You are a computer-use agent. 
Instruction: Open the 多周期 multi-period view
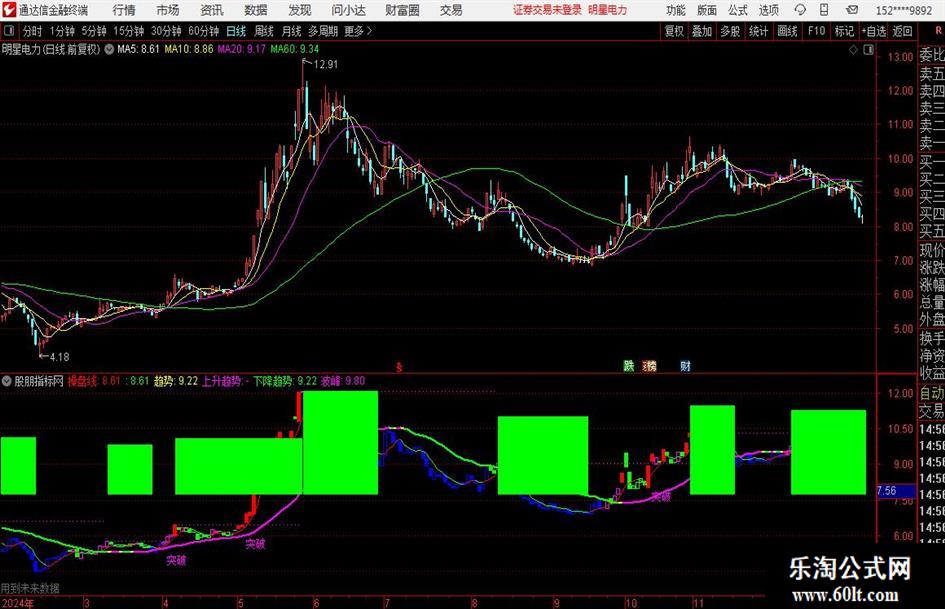click(x=323, y=31)
